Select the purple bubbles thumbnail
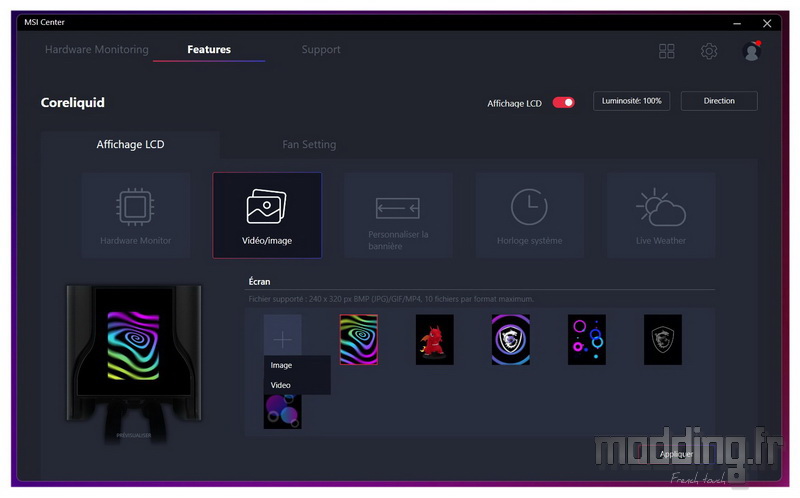The image size is (800, 498). click(282, 411)
